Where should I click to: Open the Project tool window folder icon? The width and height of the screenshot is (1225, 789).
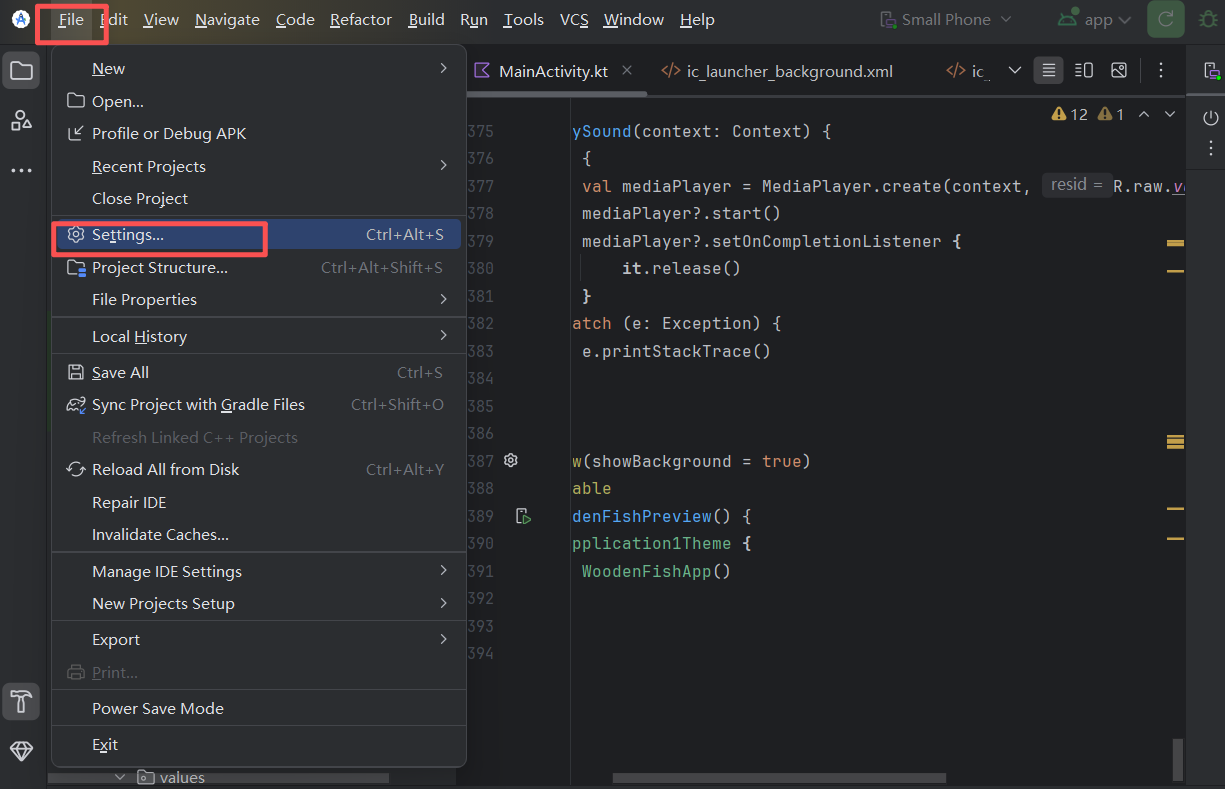click(21, 71)
